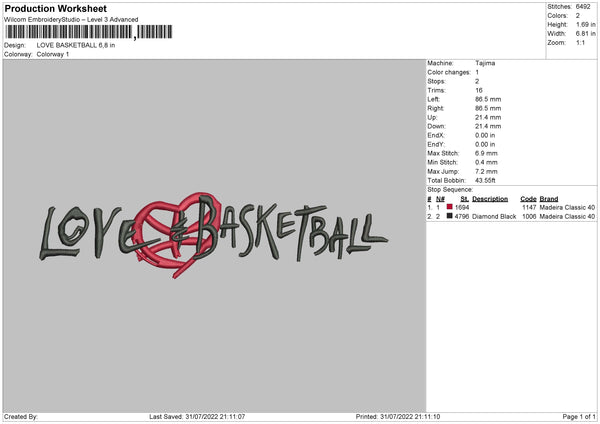Screen dimensions: 600x424
Task: Click the Machine value 'Tajima'
Action: [x=485, y=63]
